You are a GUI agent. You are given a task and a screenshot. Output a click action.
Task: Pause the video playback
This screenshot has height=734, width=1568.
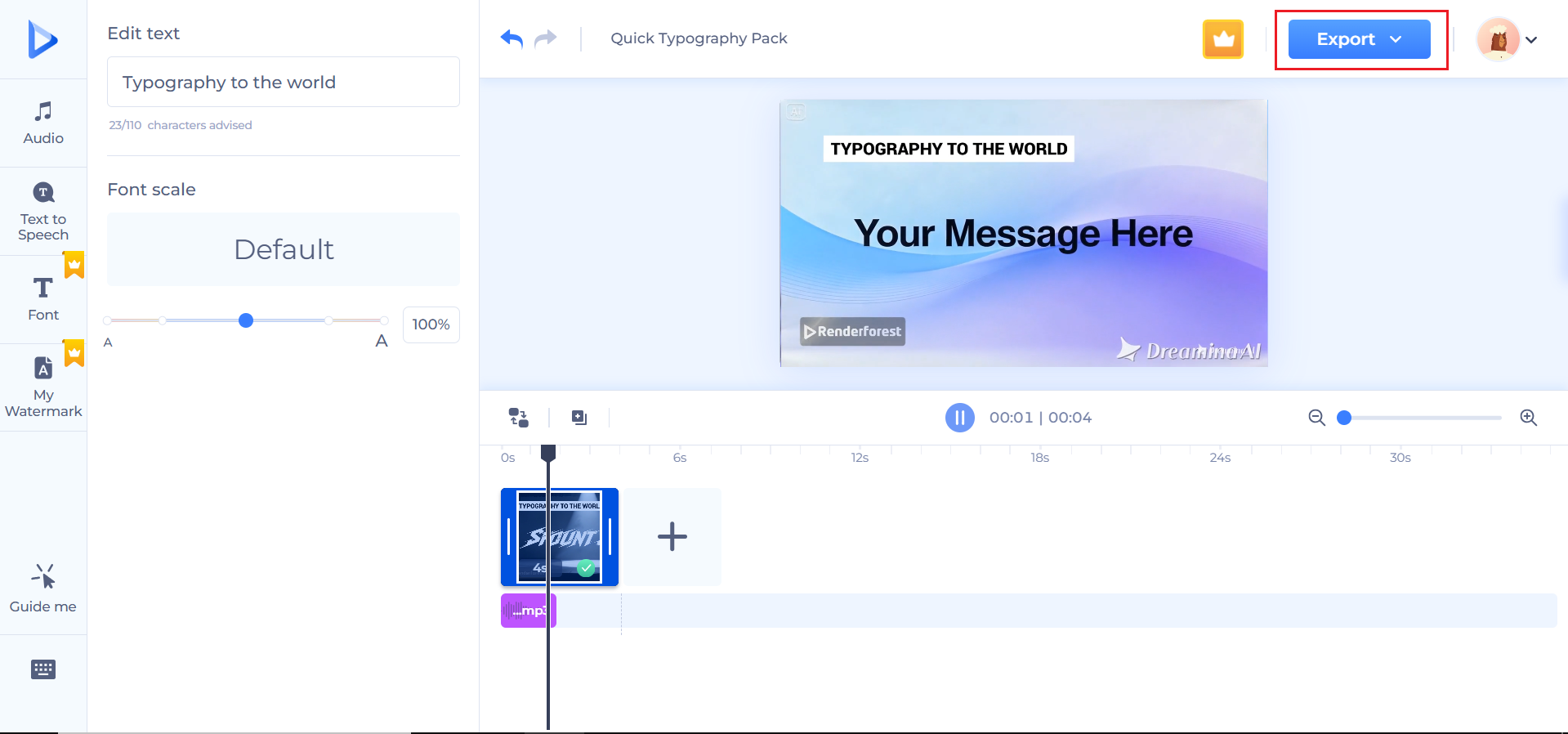point(960,418)
